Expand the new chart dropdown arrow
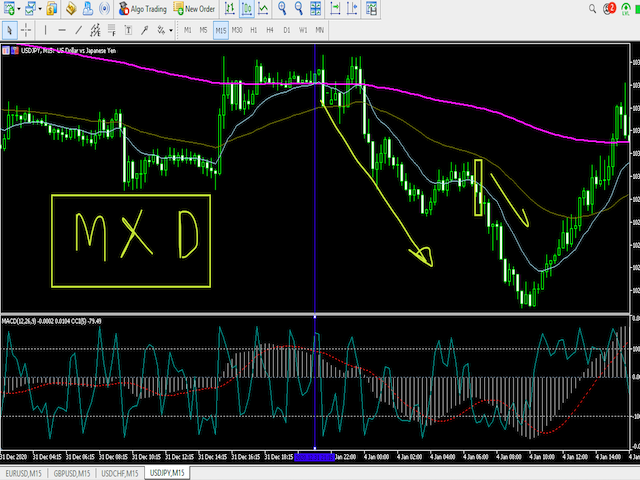 [19, 9]
